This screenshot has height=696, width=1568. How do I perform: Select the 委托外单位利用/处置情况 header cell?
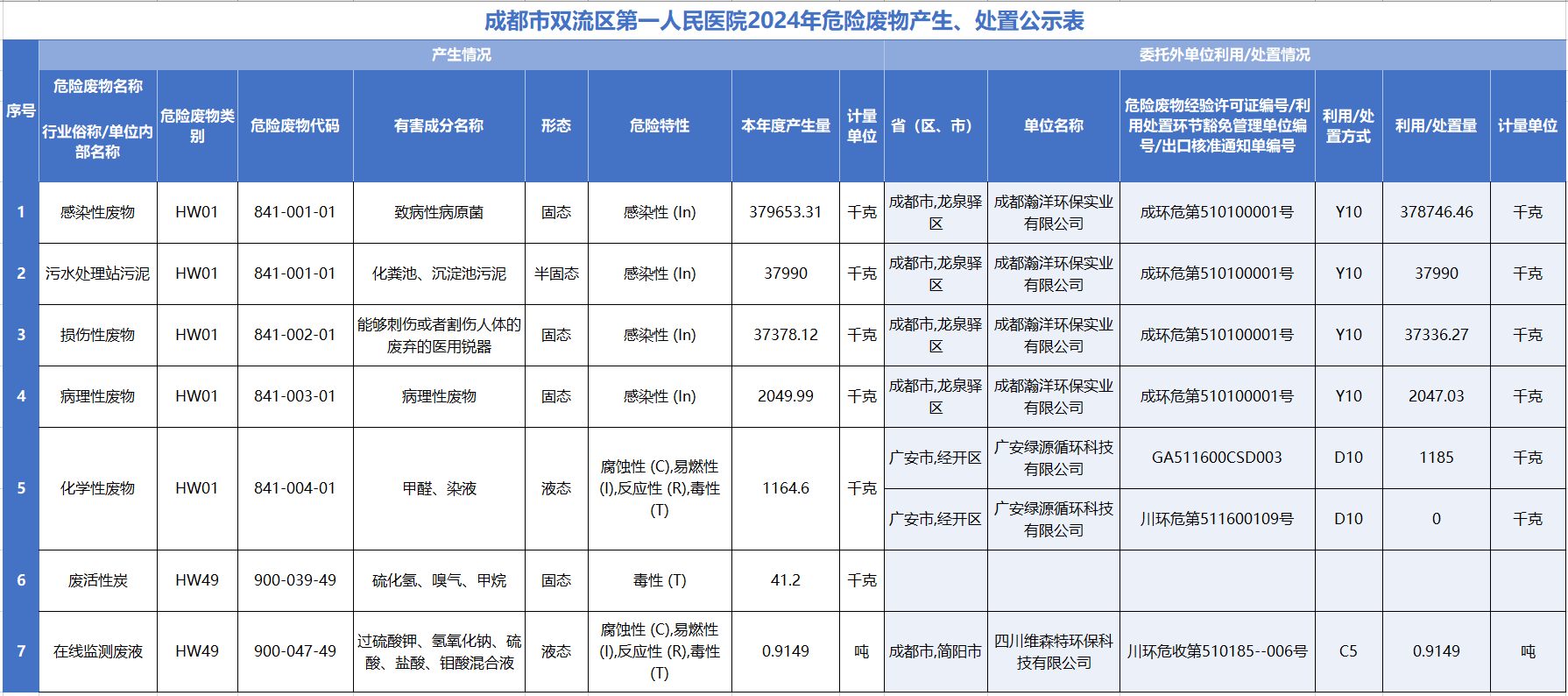pos(1225,54)
